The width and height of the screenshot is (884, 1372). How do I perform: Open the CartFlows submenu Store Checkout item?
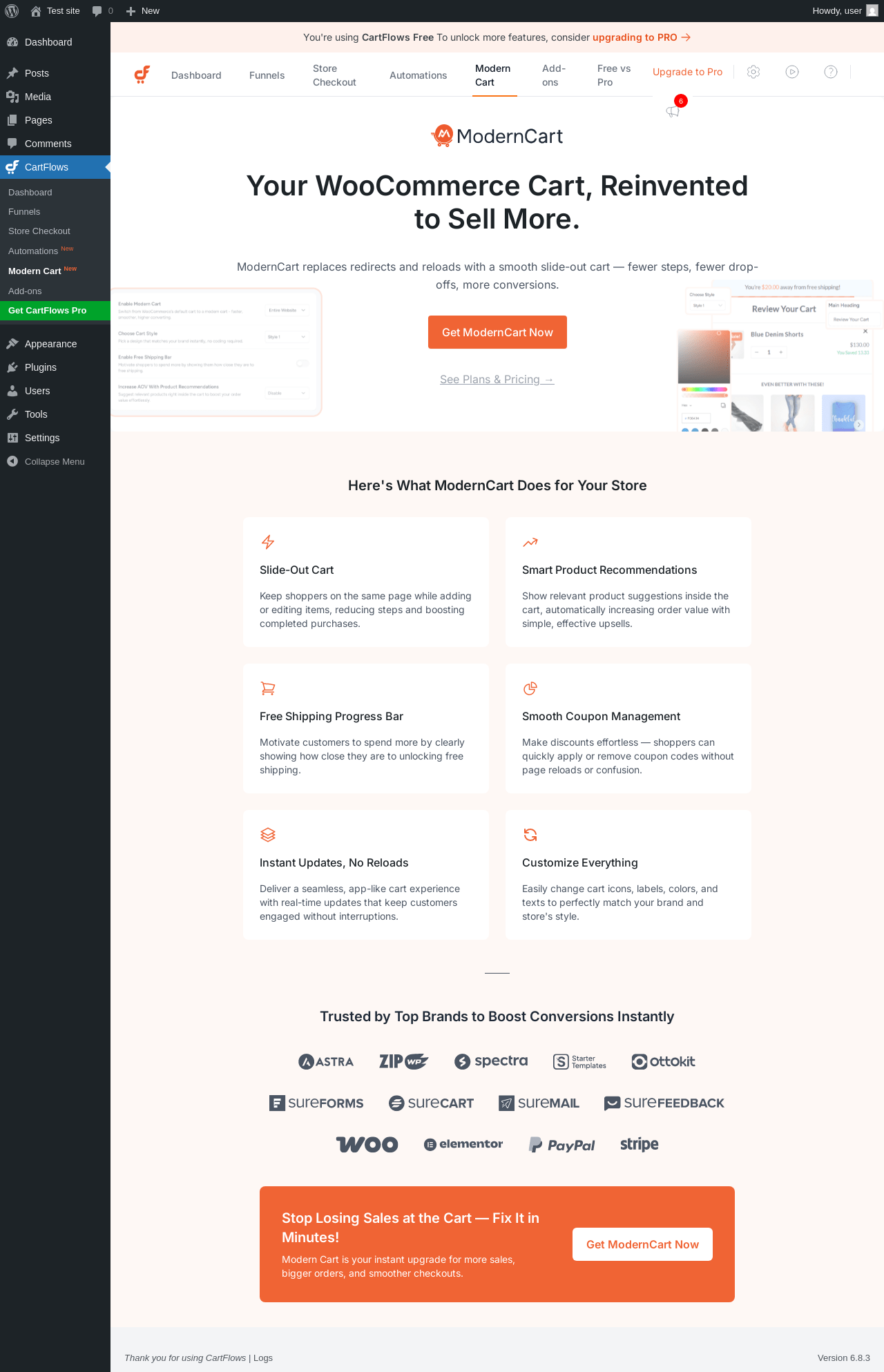pos(55,231)
